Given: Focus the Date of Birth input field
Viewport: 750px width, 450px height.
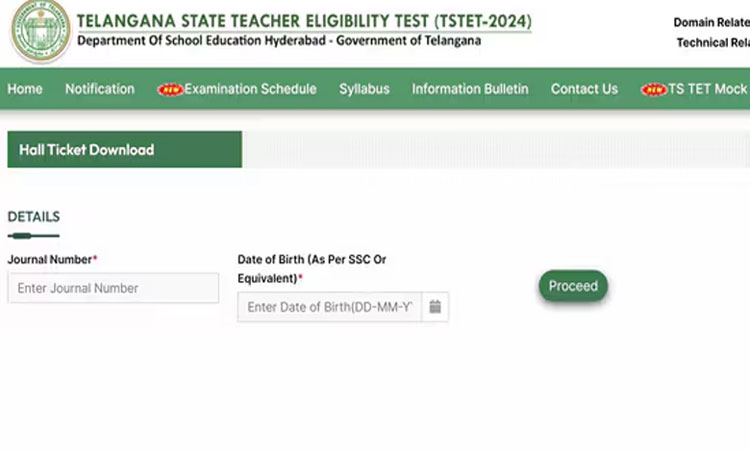Looking at the screenshot, I should pos(330,307).
